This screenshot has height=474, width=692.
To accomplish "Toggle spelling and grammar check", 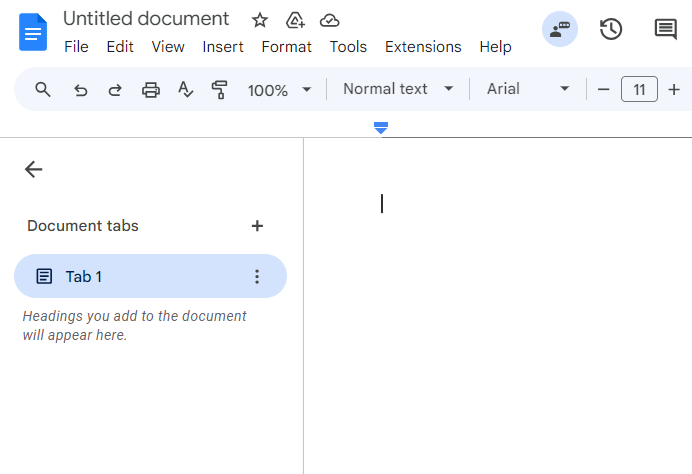I will [185, 90].
